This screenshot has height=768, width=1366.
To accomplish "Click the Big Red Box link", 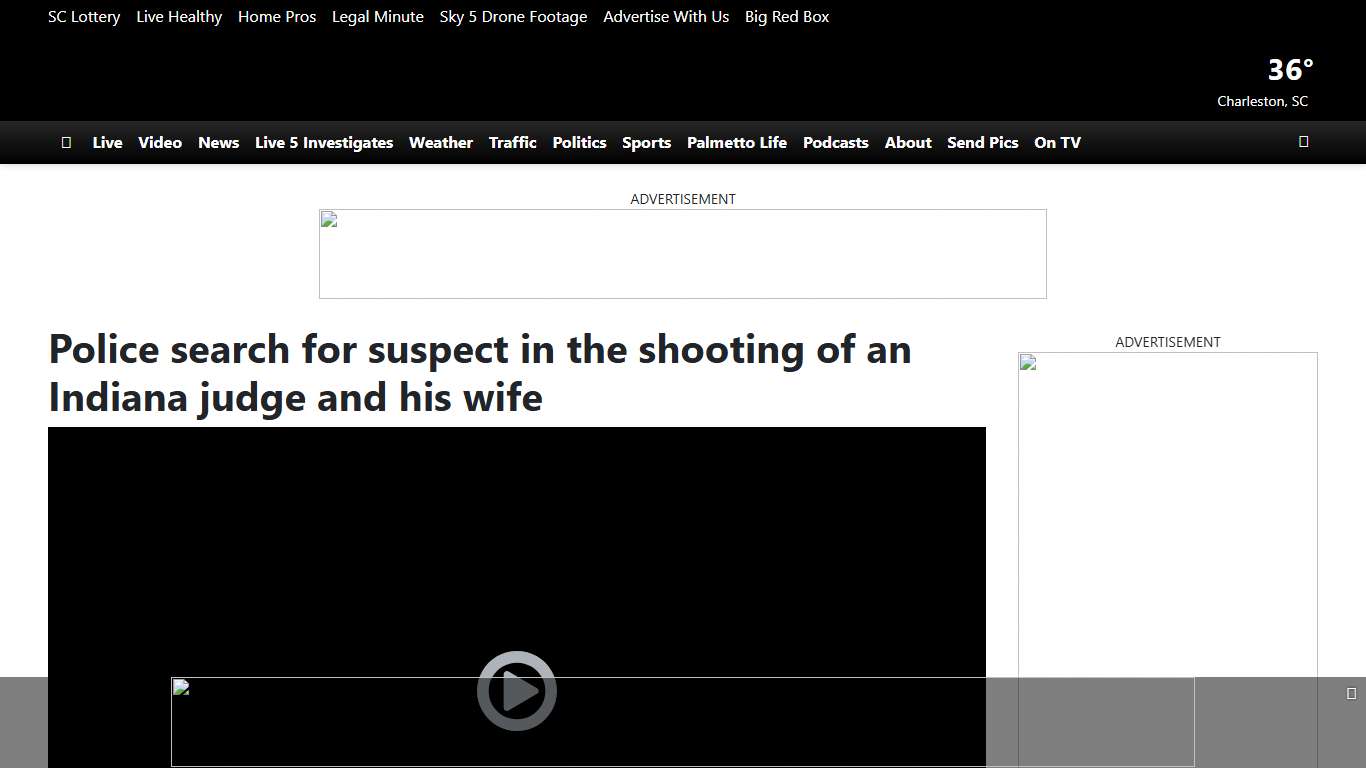I will (787, 16).
